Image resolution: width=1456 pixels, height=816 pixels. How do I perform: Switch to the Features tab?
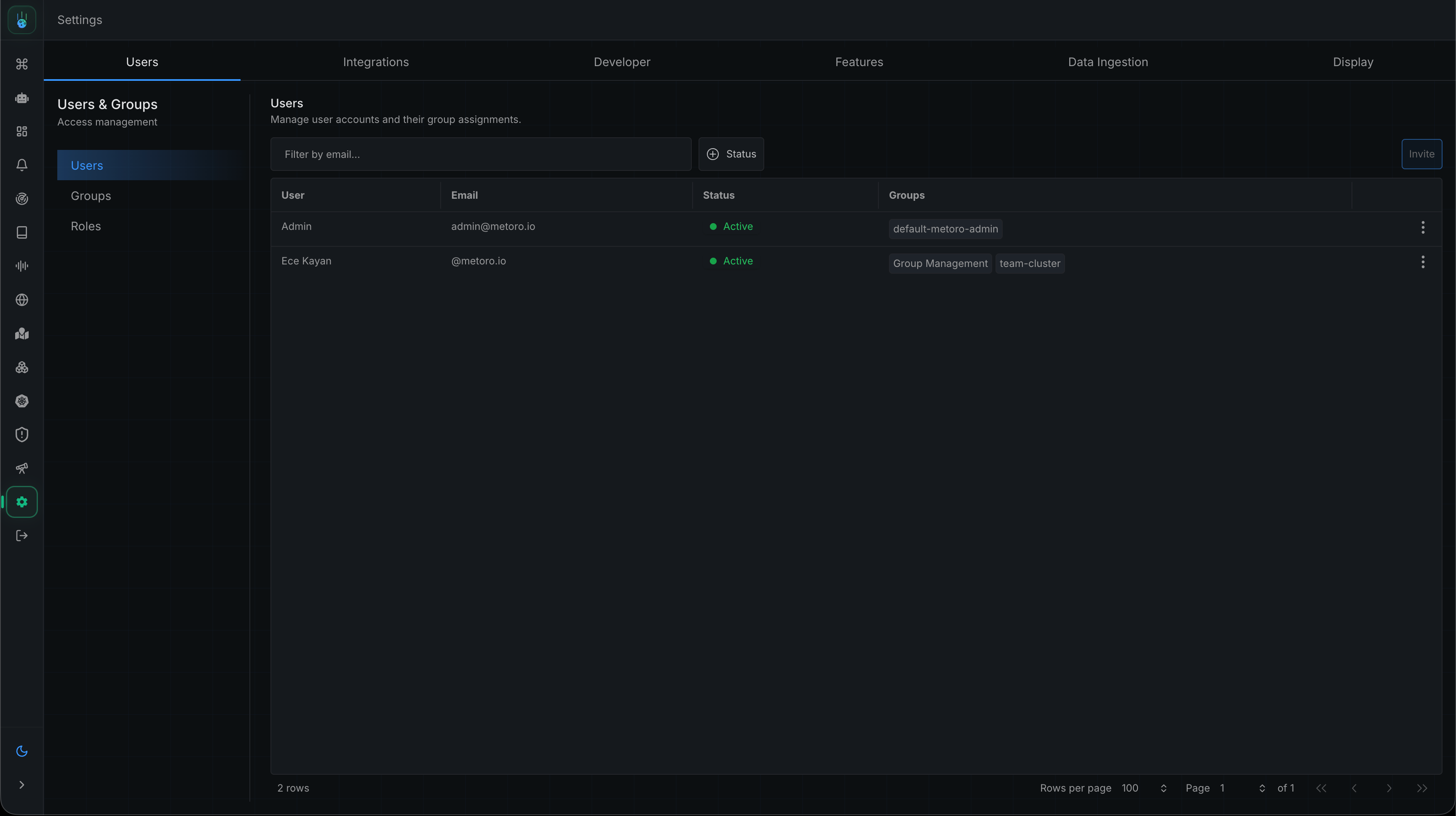coord(859,62)
